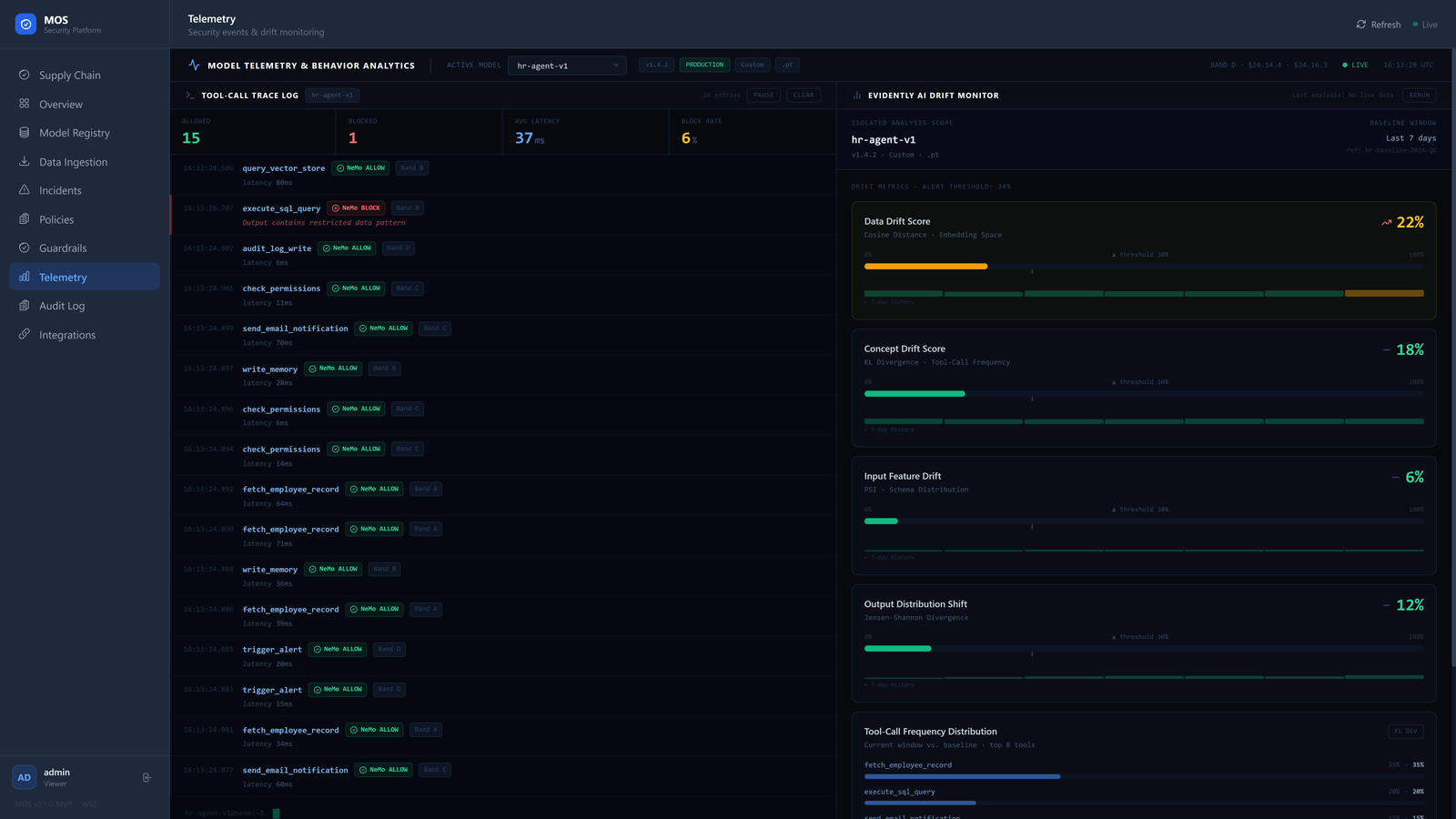Rerun the drift analysis
The width and height of the screenshot is (1456, 819).
coord(1420,95)
